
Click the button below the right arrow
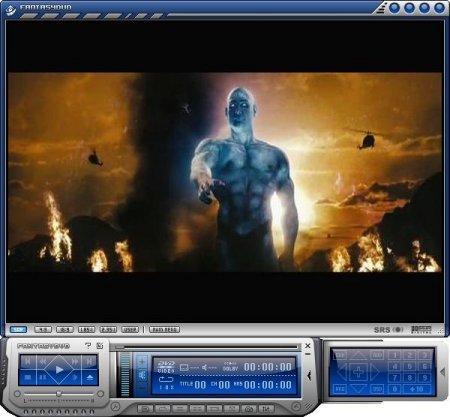tap(377, 389)
